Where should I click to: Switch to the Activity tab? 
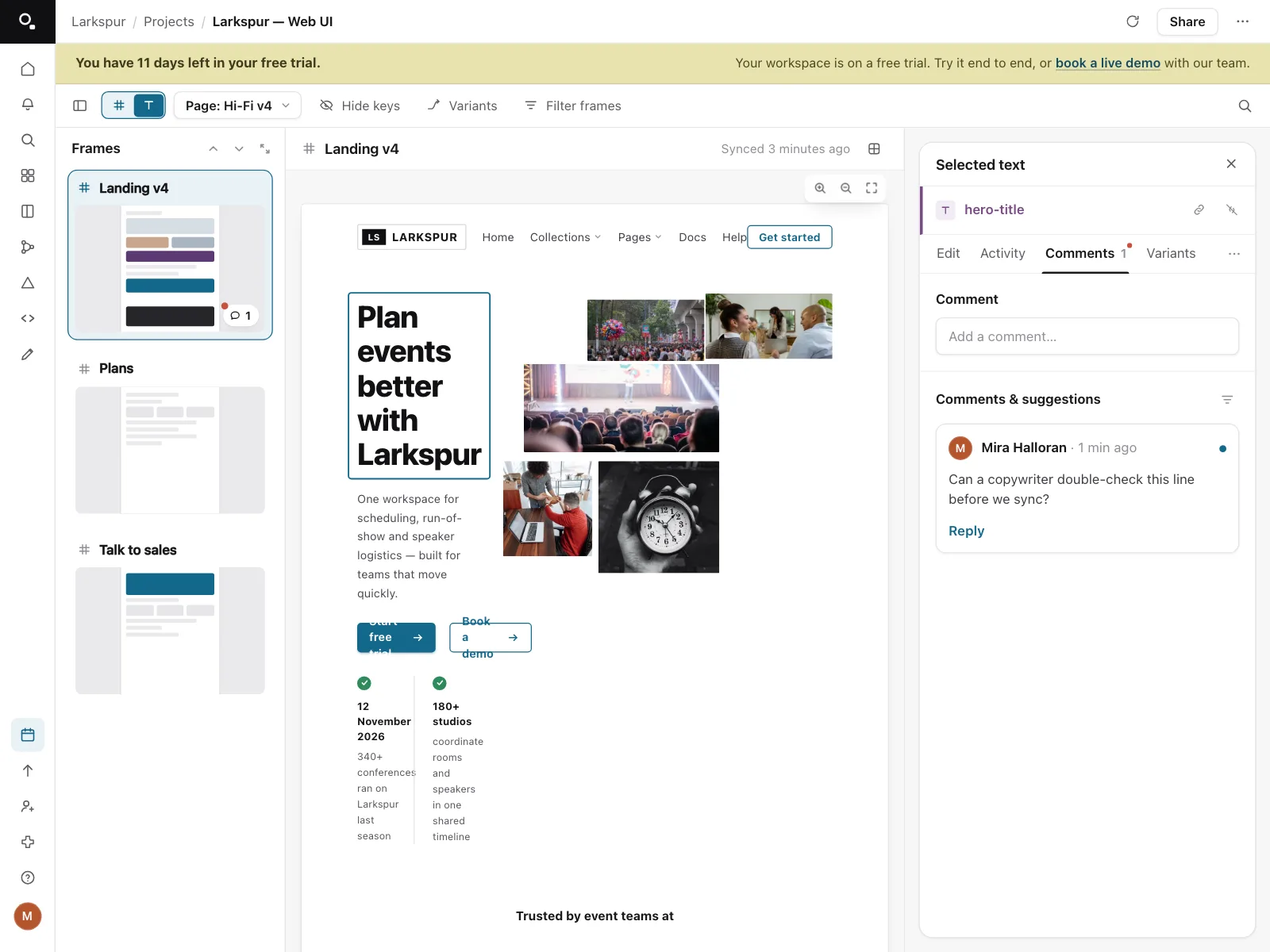pos(1003,253)
